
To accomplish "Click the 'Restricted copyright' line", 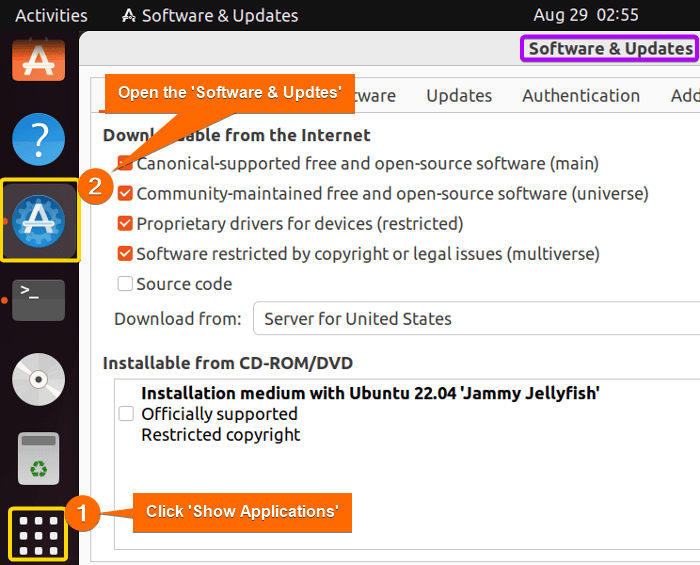I will tap(221, 435).
